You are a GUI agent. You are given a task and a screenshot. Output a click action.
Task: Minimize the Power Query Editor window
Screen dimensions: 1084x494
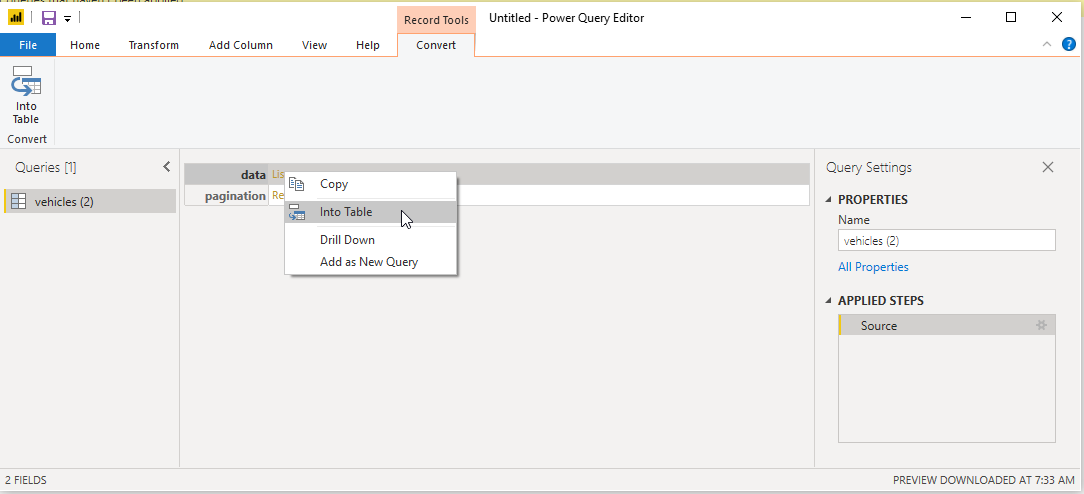pos(966,18)
